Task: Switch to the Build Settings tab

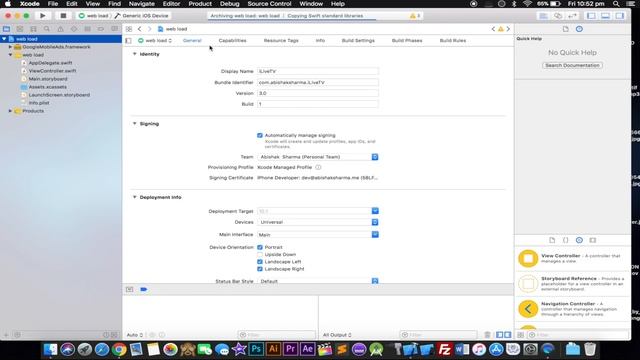Action: [358, 40]
